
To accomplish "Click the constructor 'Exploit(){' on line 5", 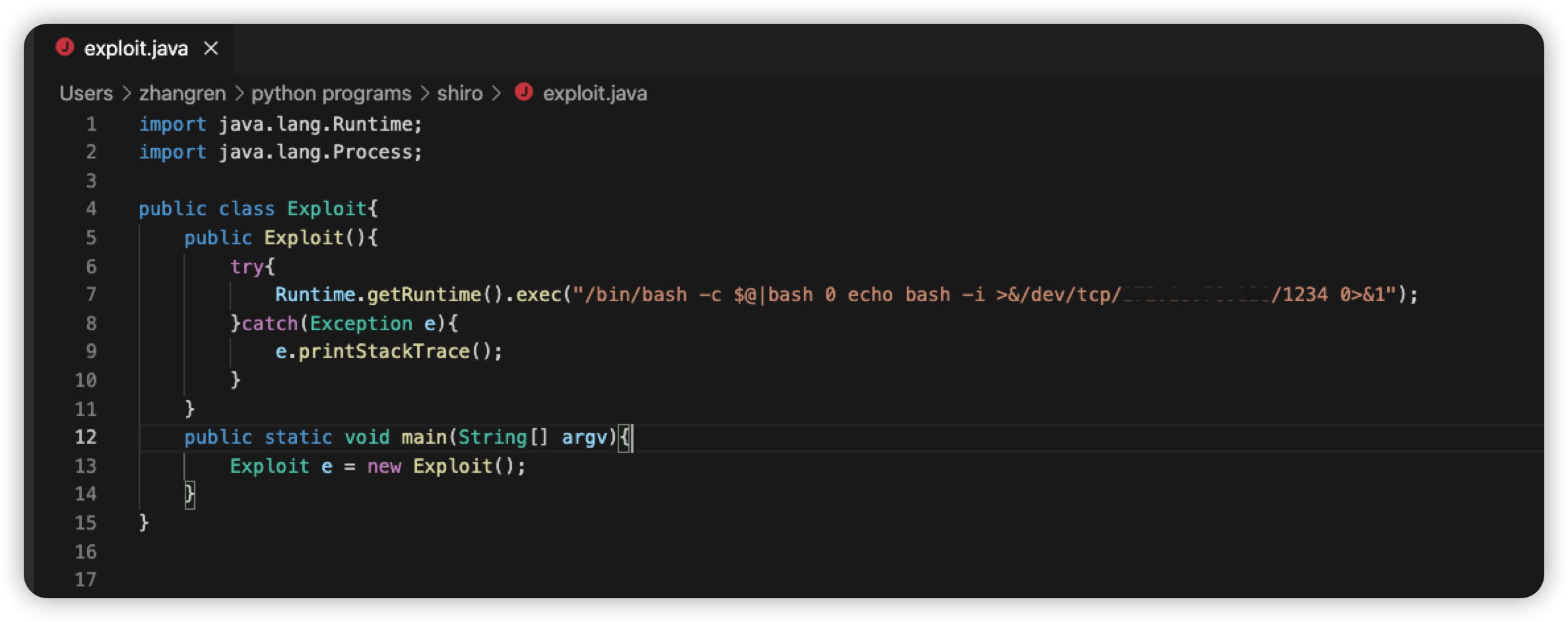I will click(x=321, y=238).
